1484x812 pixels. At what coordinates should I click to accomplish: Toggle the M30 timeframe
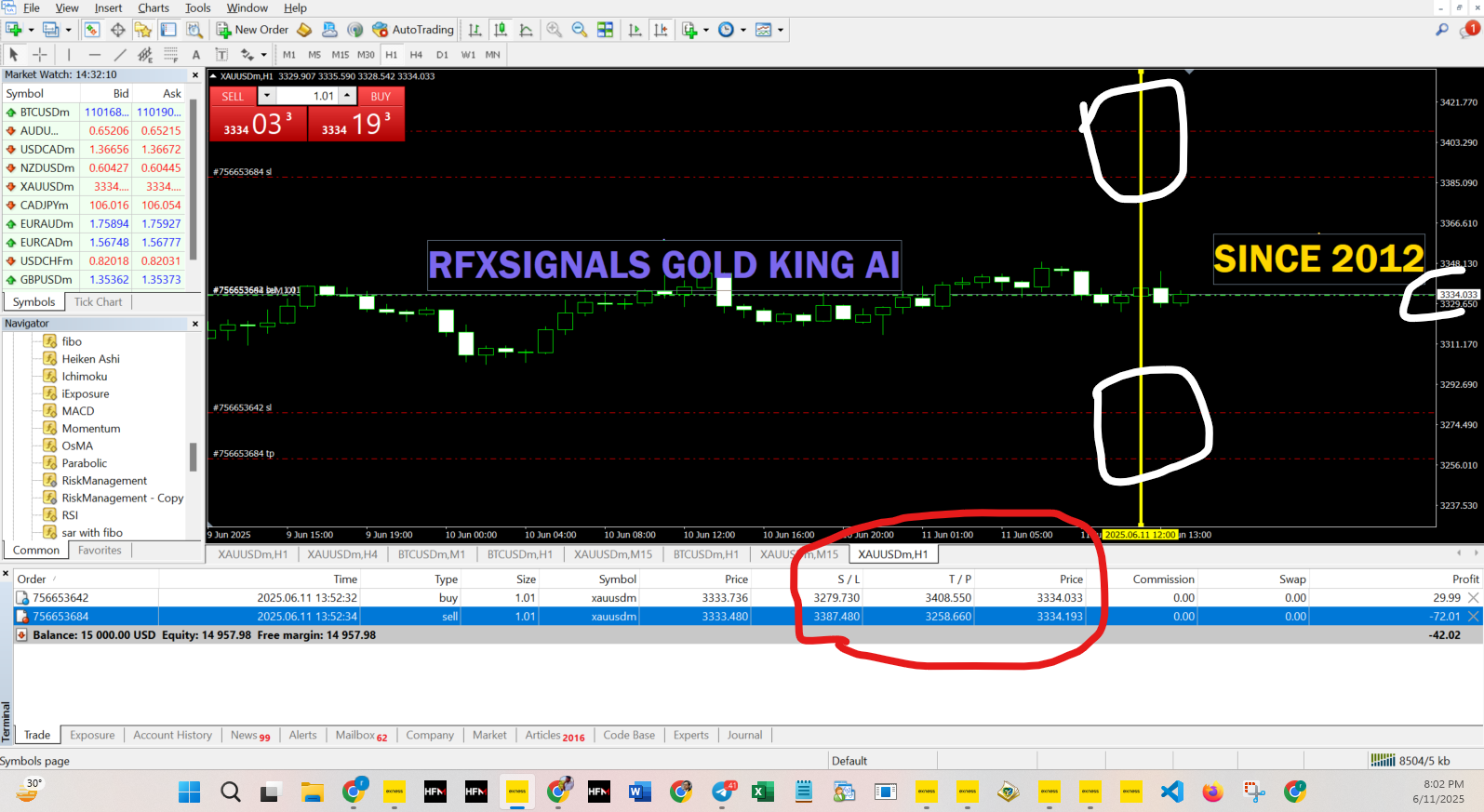[366, 55]
